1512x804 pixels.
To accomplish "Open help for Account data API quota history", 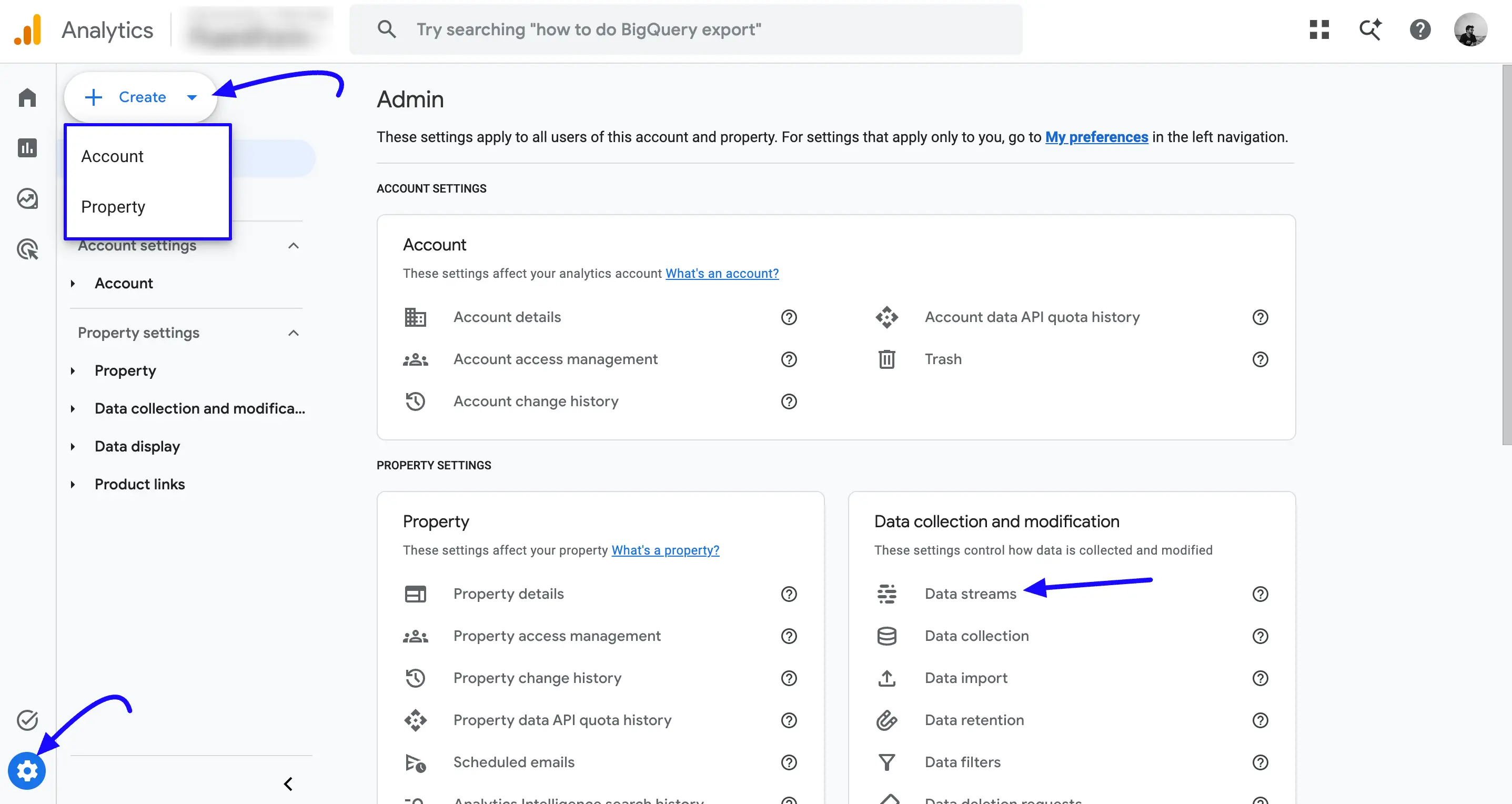I will click(1260, 317).
